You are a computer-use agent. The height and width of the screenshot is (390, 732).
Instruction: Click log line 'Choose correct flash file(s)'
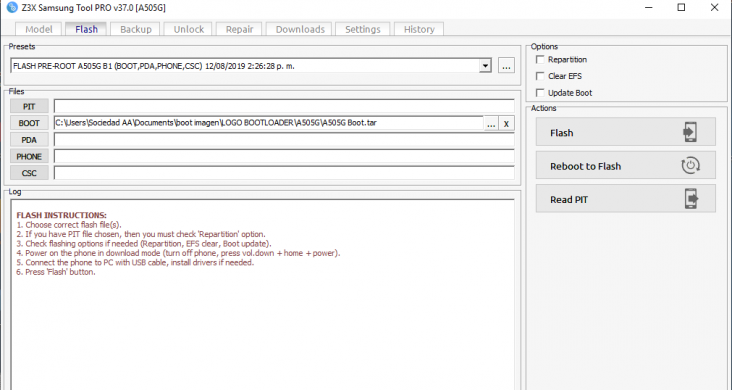[69, 225]
